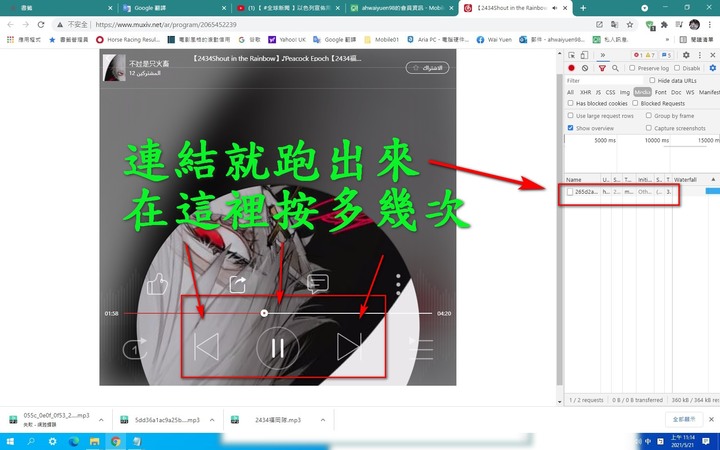Image resolution: width=720 pixels, height=450 pixels.
Task: Stop recording network log red button
Action: click(571, 68)
